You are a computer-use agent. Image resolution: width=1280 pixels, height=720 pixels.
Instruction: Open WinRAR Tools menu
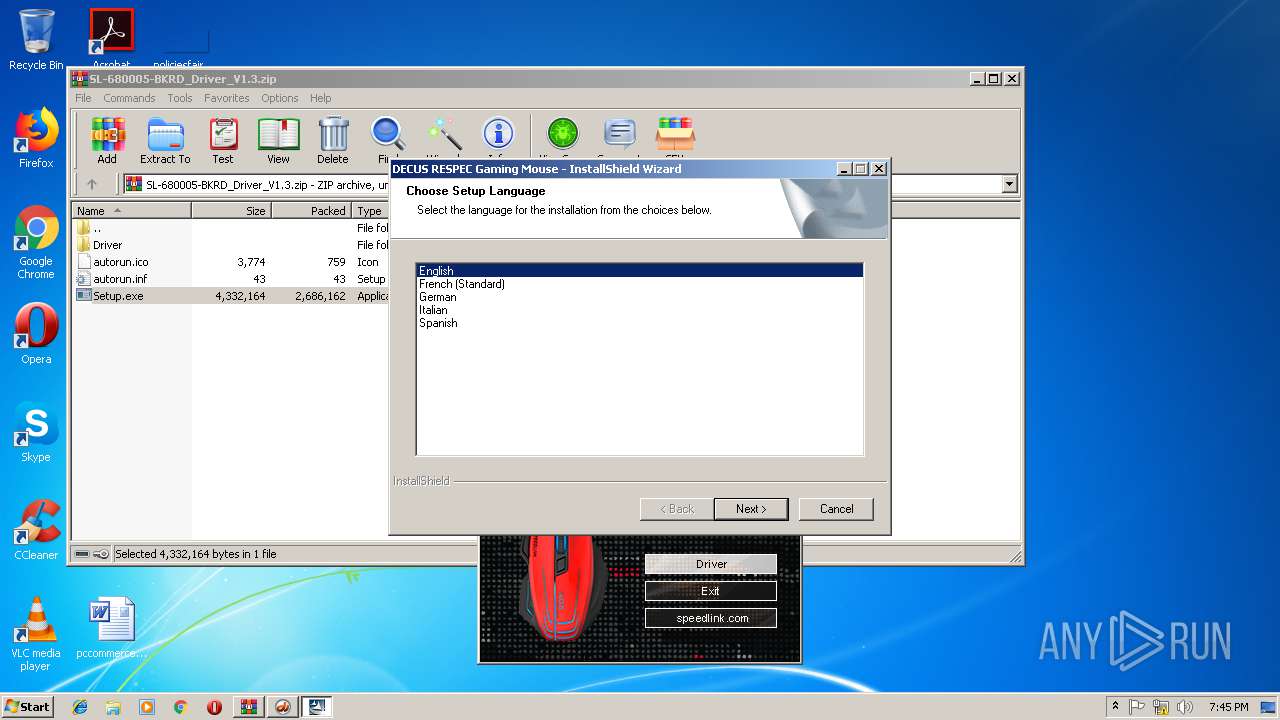click(180, 98)
